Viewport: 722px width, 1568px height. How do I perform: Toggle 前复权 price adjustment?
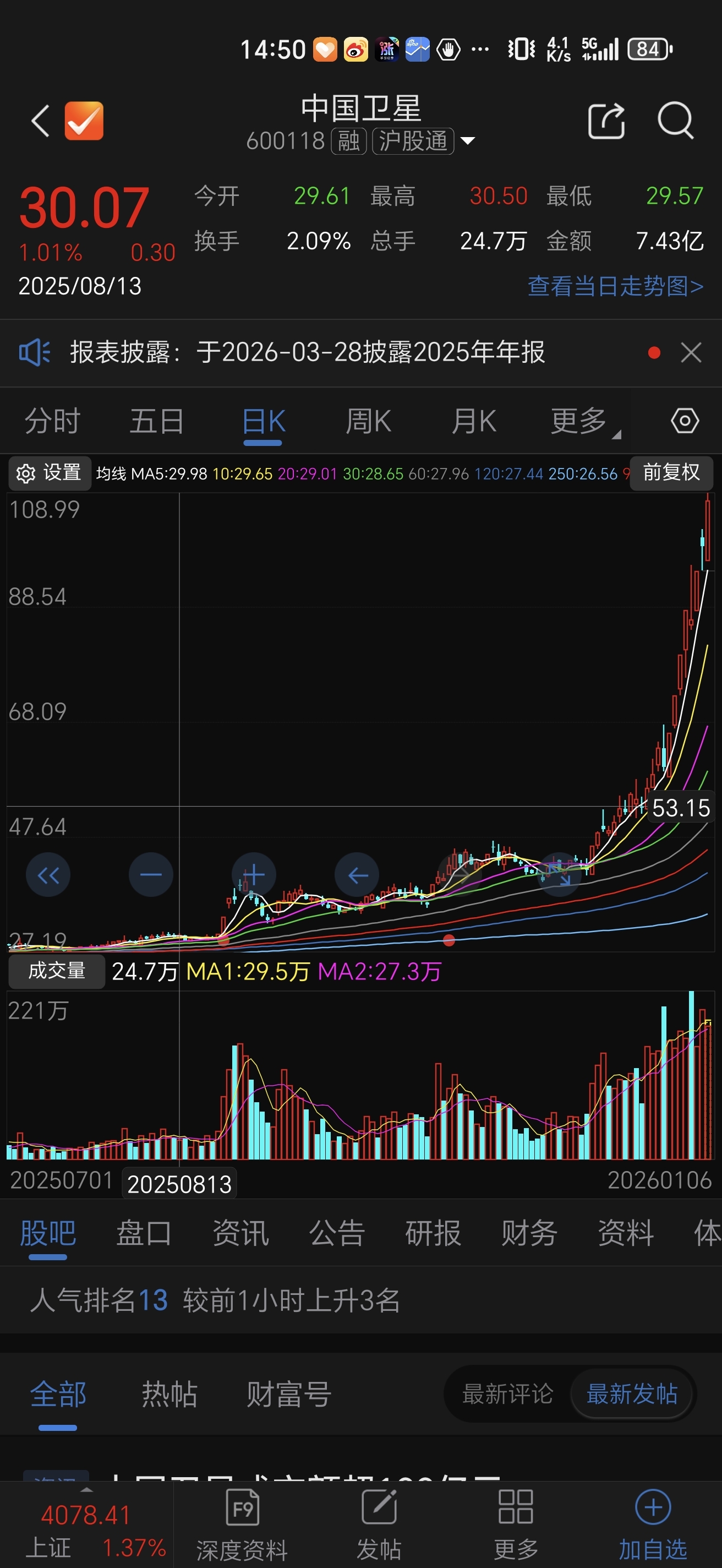(671, 472)
